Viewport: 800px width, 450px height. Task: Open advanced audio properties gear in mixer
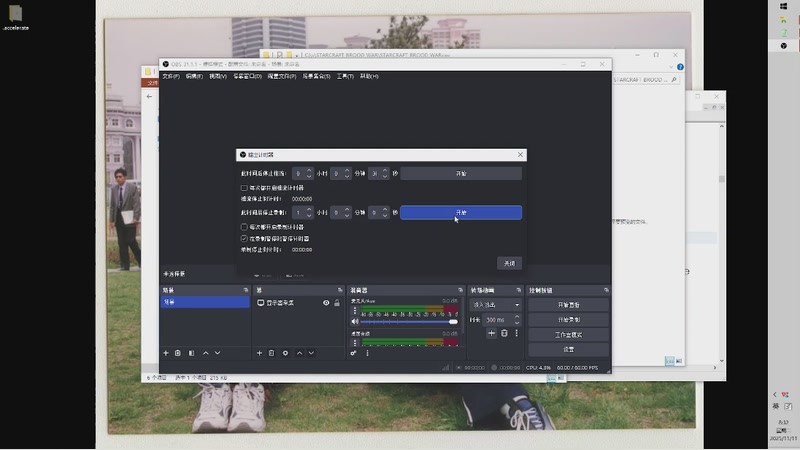(x=354, y=353)
